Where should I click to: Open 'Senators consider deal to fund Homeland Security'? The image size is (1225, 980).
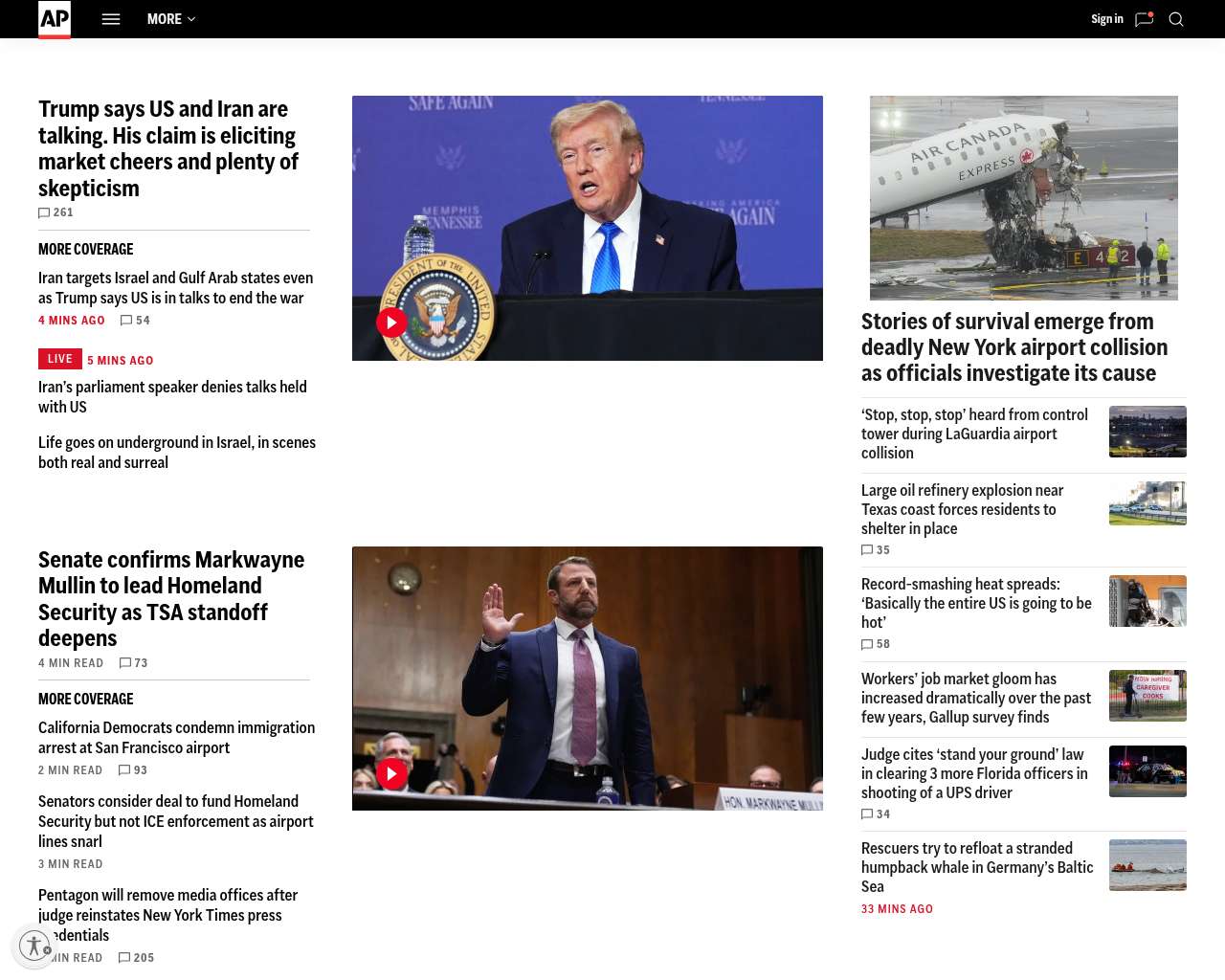click(176, 821)
